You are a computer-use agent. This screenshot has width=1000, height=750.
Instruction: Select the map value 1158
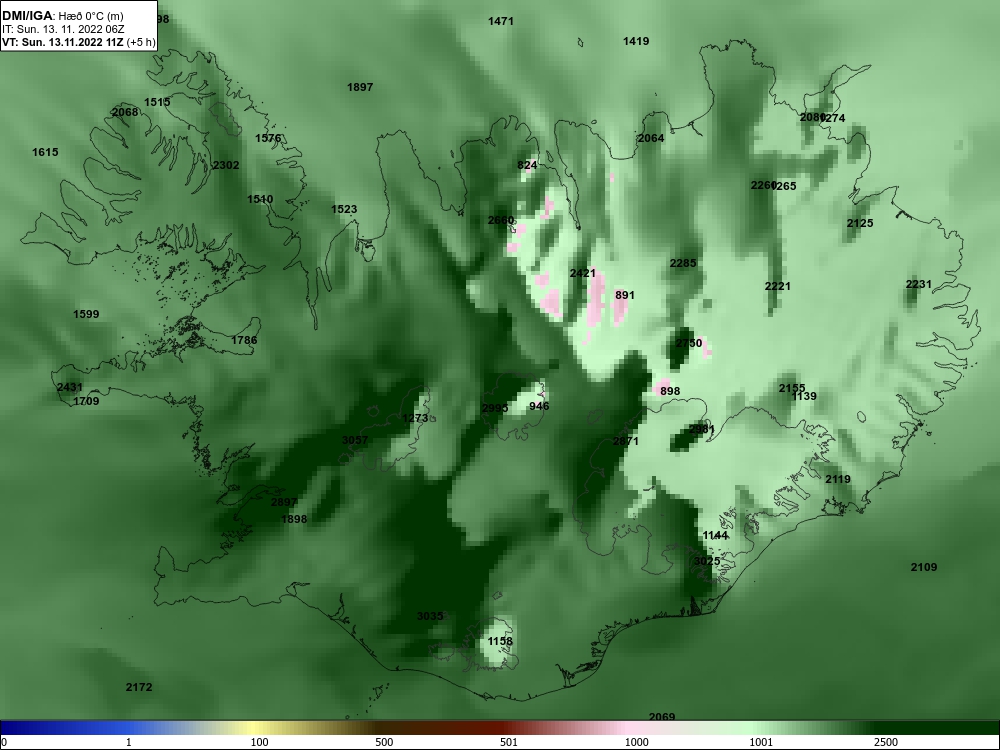(x=500, y=642)
